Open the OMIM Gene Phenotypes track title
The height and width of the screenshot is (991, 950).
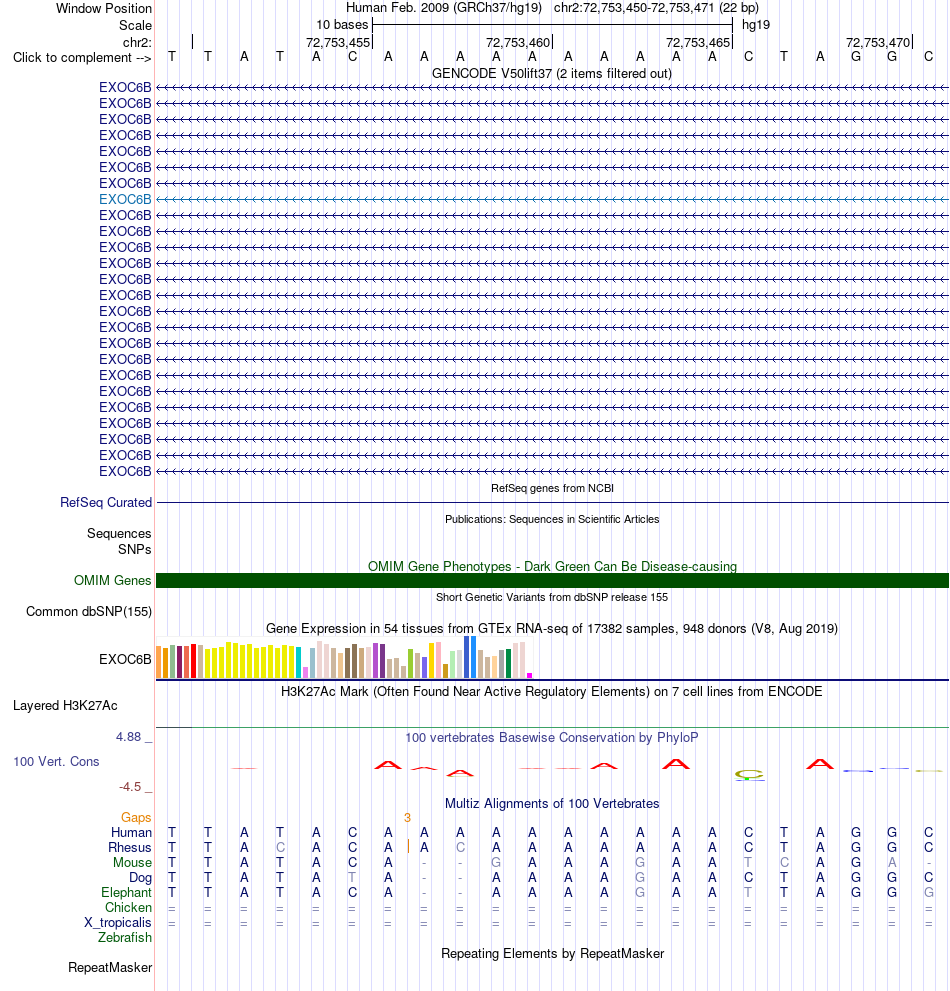552,566
